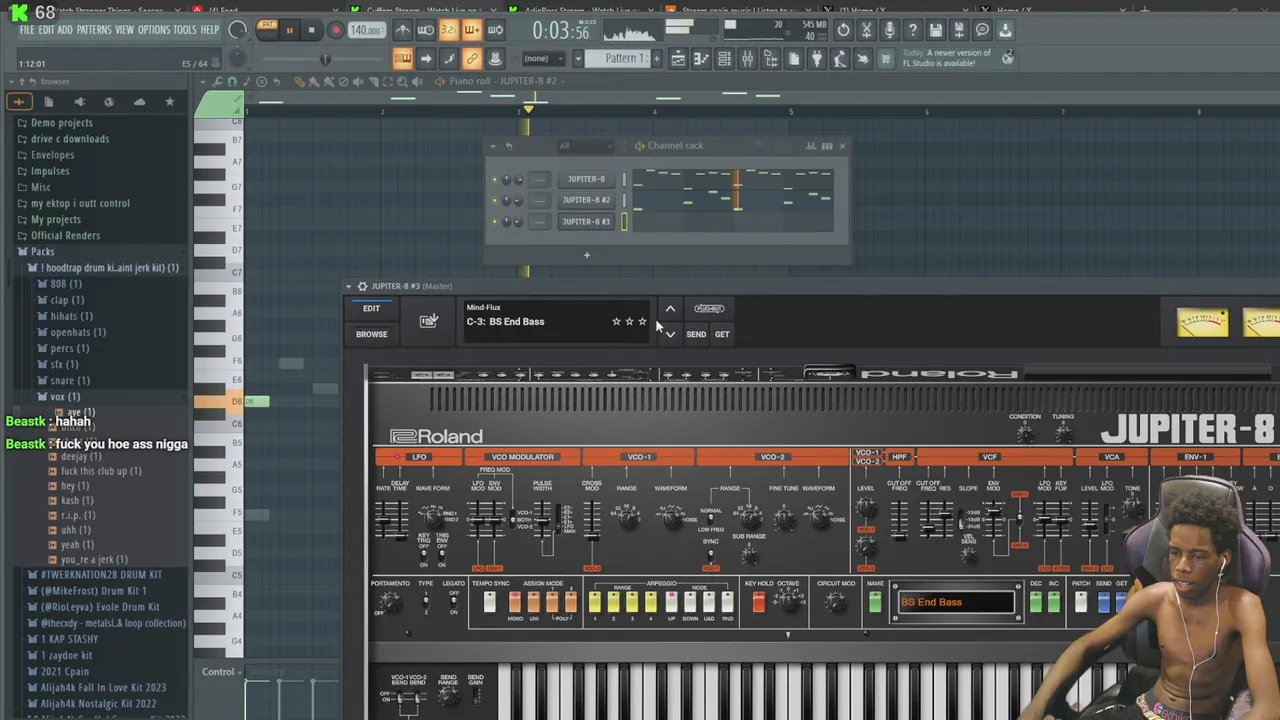Expand the 2021 Cpain folder
Image resolution: width=1280 pixels, height=720 pixels.
pyautogui.click(x=64, y=671)
